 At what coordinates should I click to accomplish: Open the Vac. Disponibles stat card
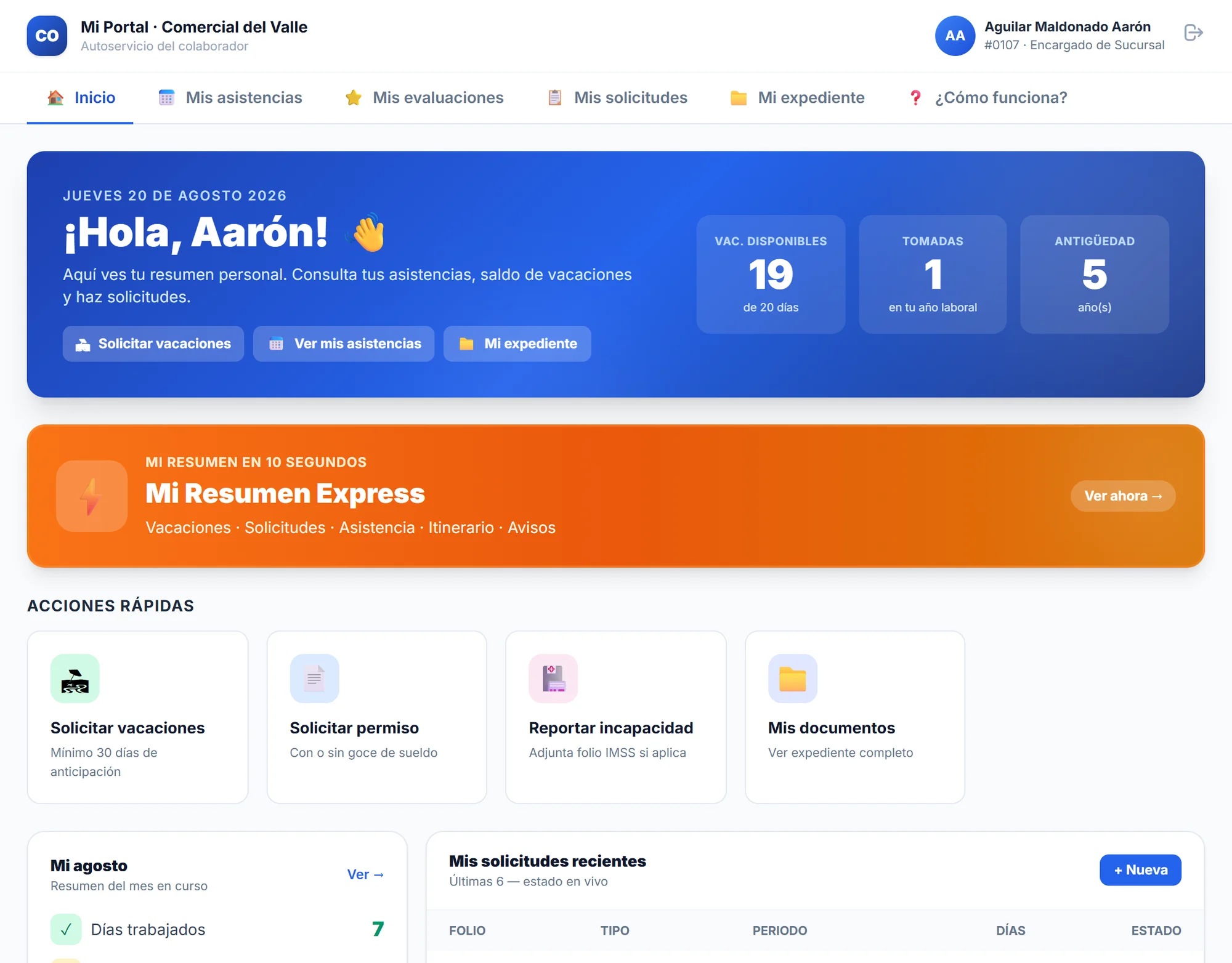coord(771,274)
